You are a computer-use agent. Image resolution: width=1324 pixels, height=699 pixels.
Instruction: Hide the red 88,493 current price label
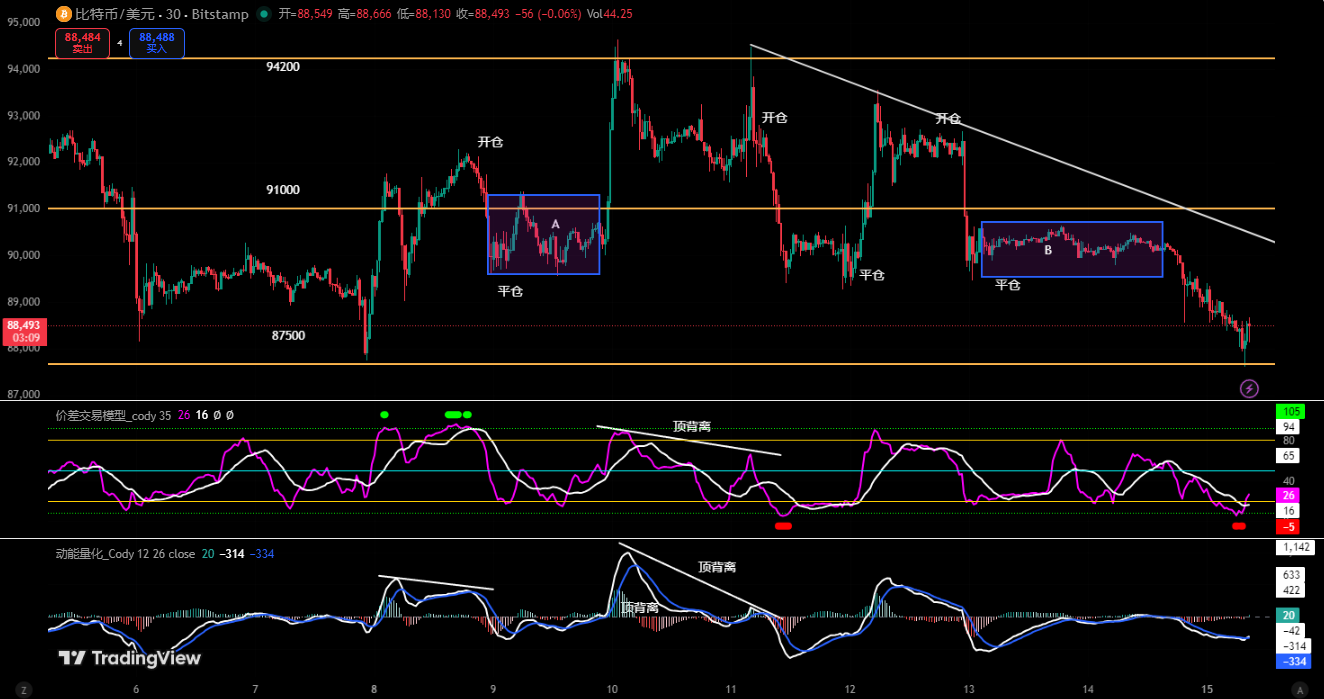pyautogui.click(x=22, y=325)
